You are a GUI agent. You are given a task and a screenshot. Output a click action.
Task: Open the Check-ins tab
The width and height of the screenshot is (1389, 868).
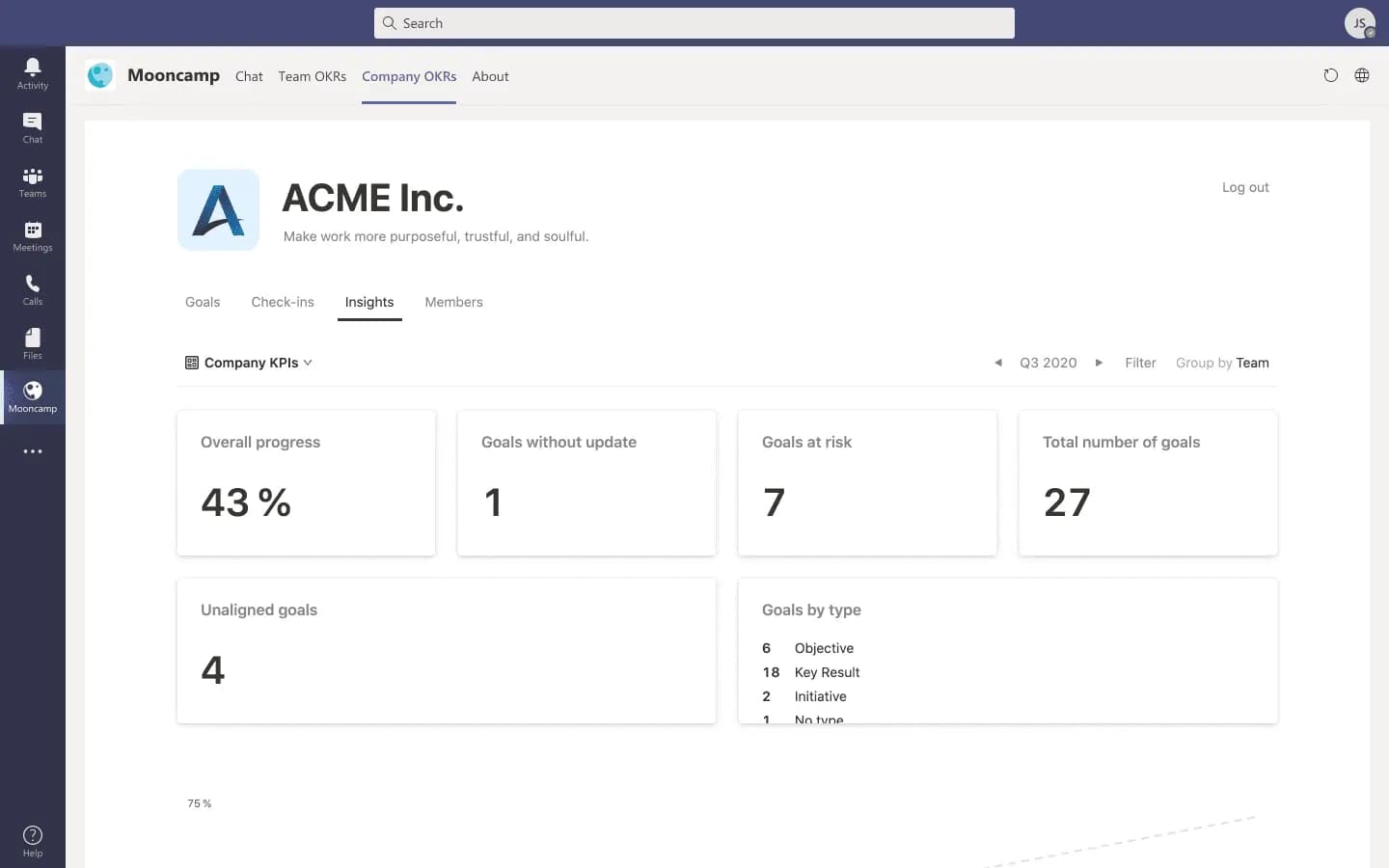(283, 302)
